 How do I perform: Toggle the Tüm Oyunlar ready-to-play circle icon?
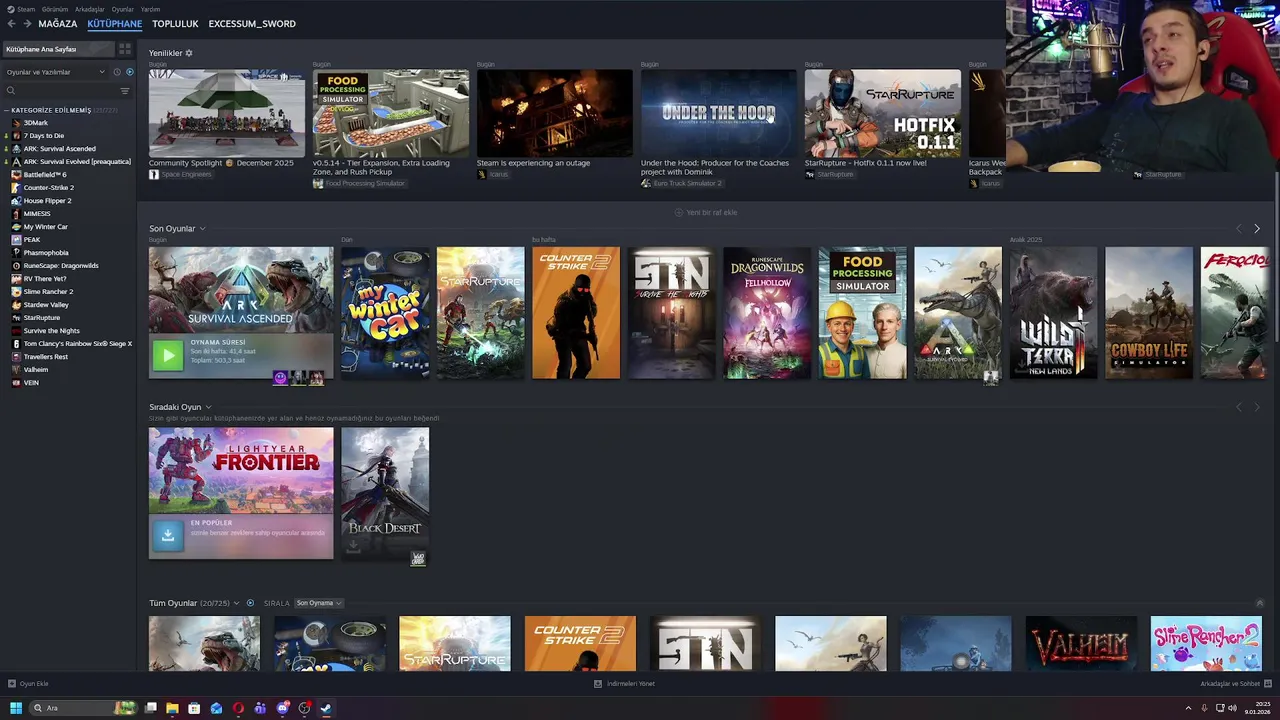click(x=250, y=603)
